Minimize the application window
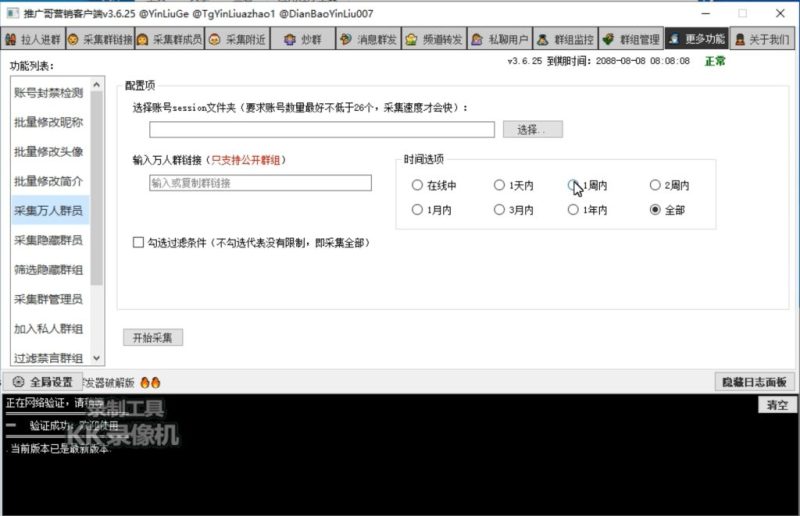This screenshot has width=800, height=516. (x=706, y=13)
